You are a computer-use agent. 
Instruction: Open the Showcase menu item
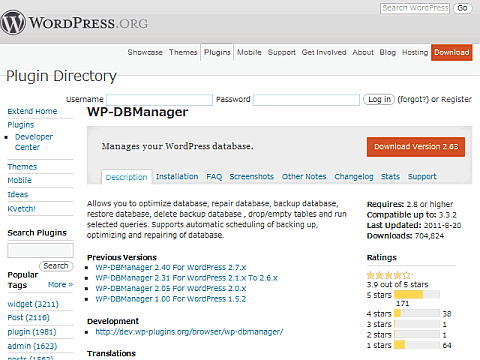pyautogui.click(x=145, y=52)
